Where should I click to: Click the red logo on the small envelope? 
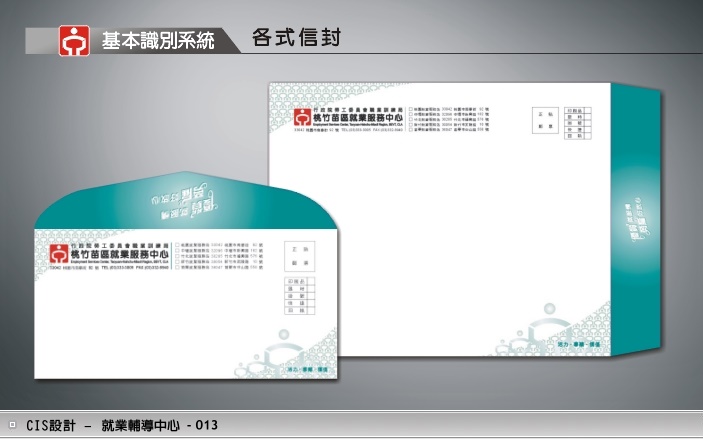point(59,251)
